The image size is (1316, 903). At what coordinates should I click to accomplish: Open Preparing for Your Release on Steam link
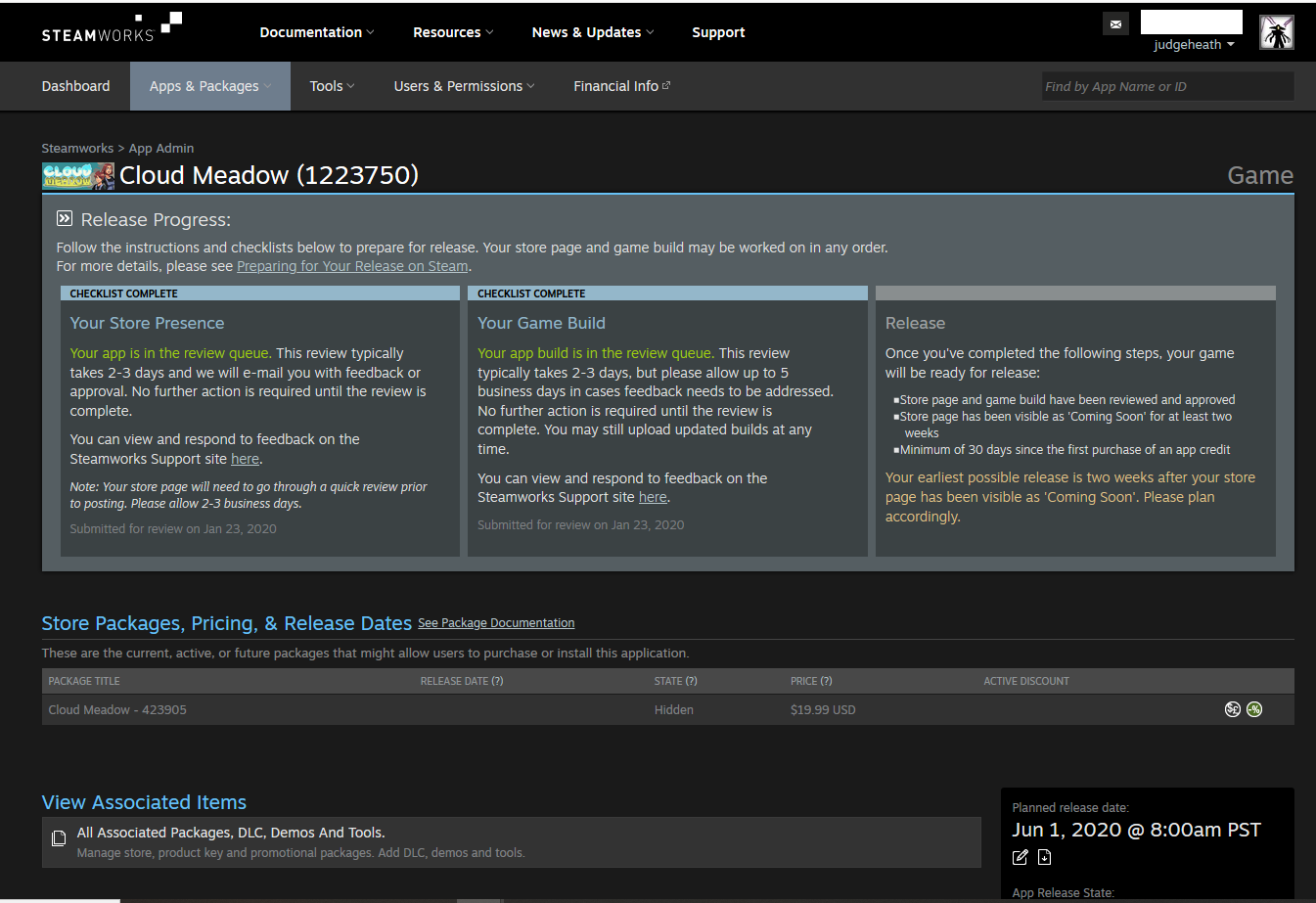[x=352, y=266]
